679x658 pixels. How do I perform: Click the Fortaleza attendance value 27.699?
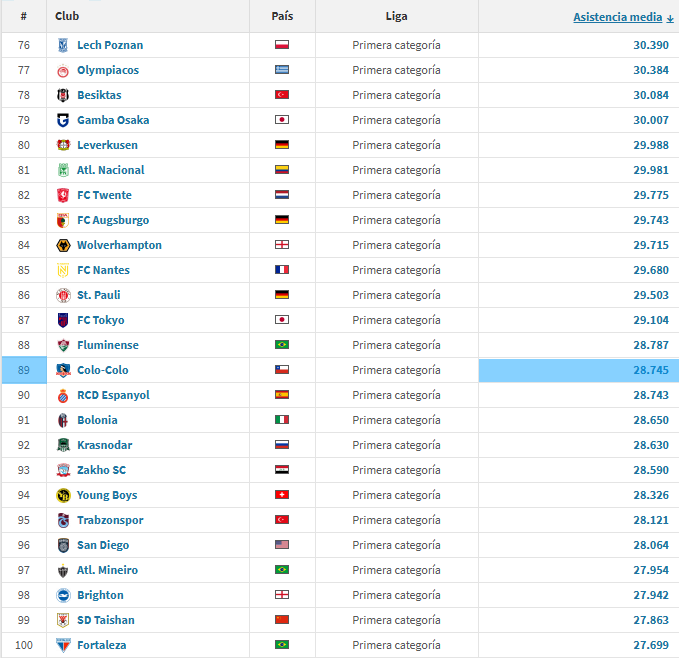point(651,645)
